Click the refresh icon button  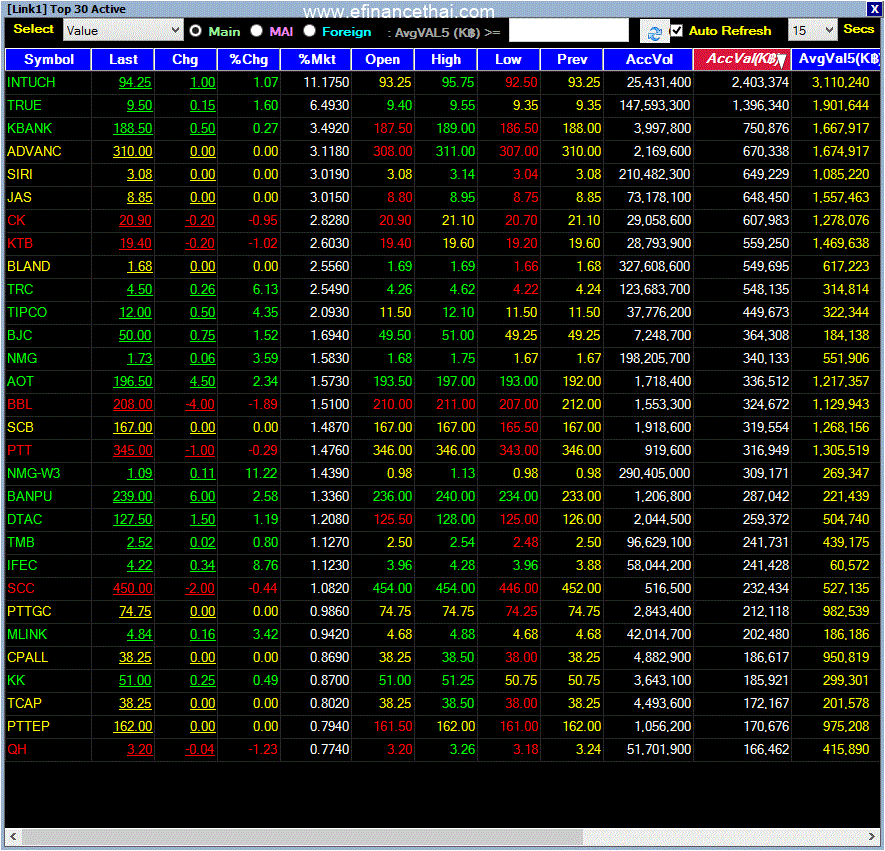654,32
